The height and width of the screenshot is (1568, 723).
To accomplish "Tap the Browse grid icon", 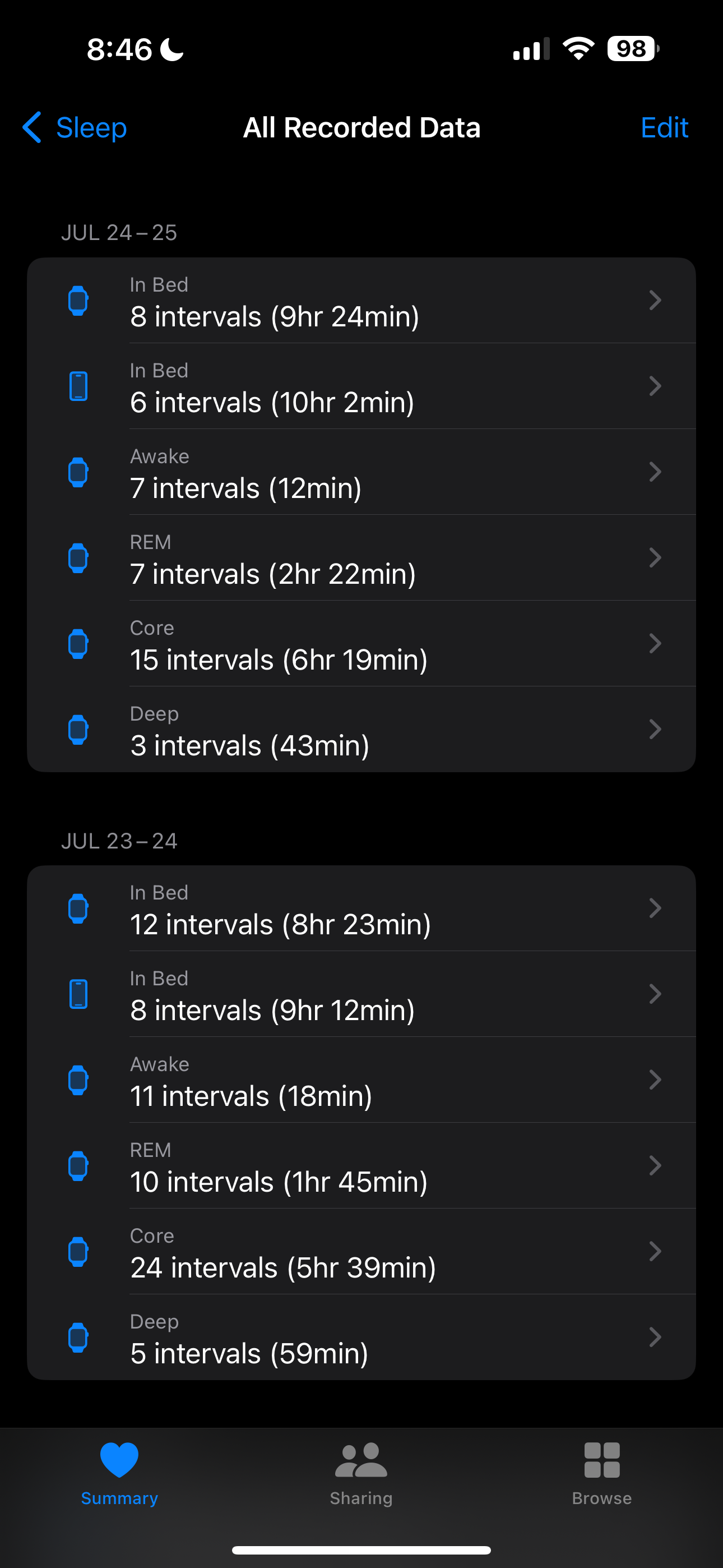I will click(x=601, y=1460).
